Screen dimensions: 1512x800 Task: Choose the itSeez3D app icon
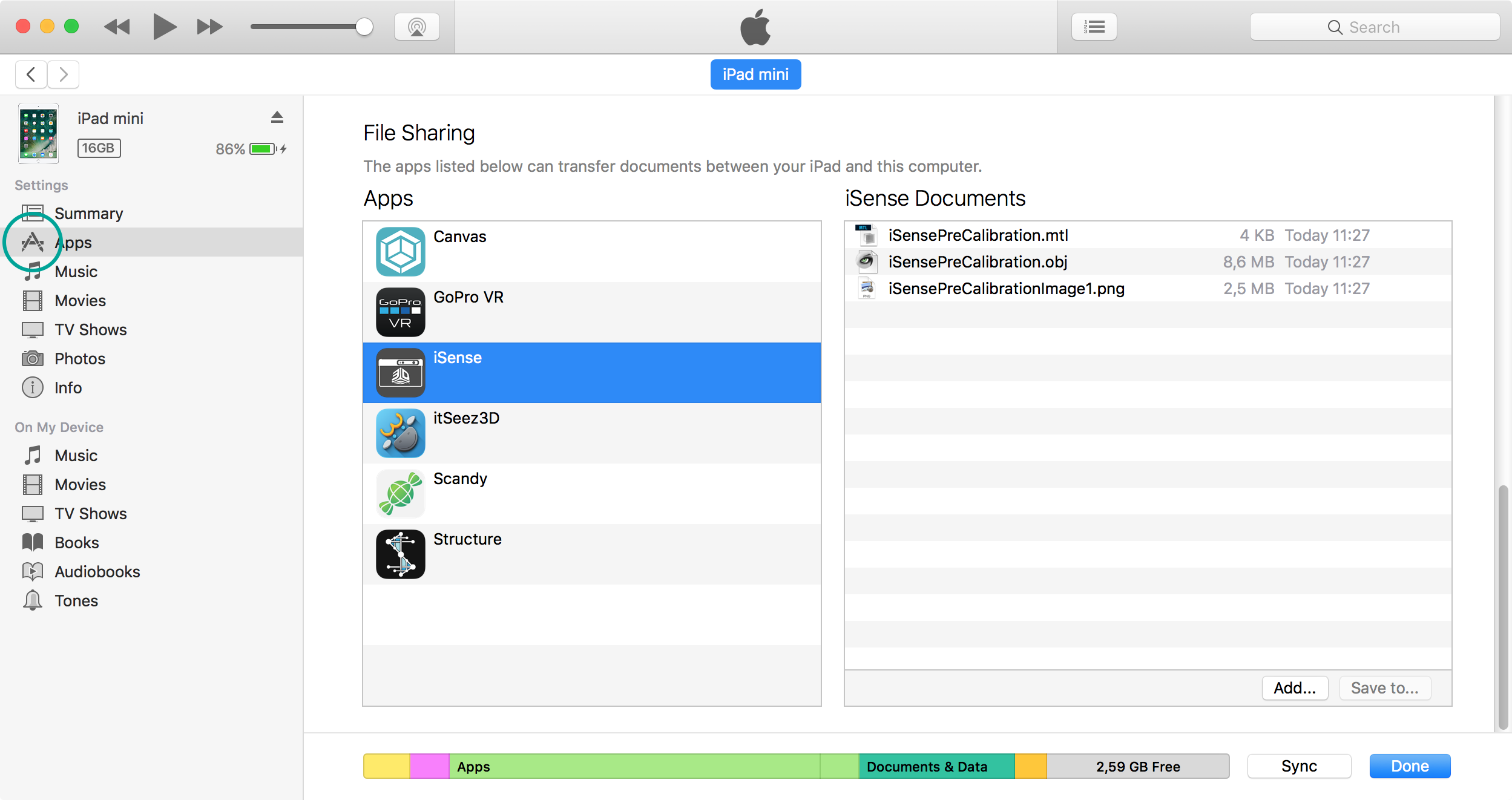click(400, 433)
